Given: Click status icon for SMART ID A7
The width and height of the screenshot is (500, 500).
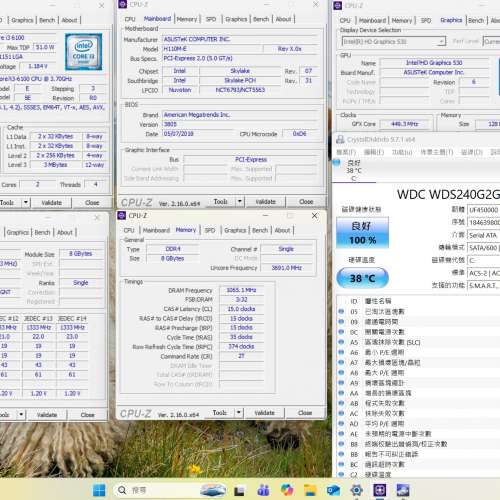Looking at the screenshot, I should coord(341,362).
